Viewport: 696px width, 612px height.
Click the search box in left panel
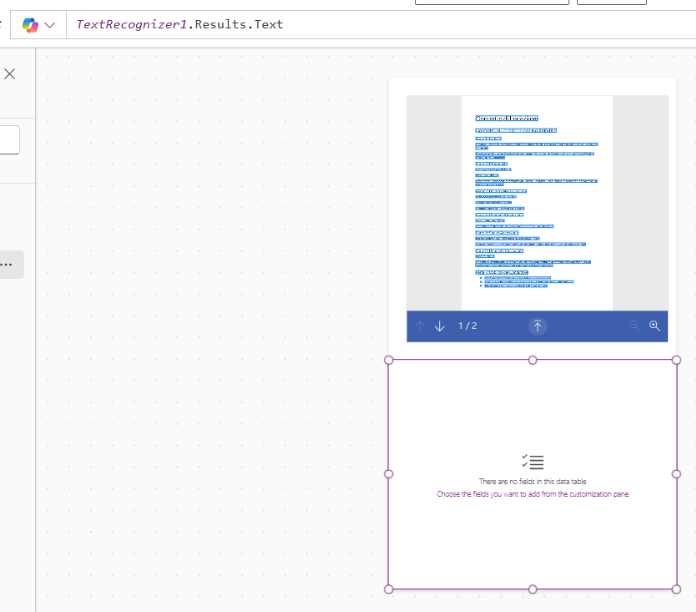[9, 139]
